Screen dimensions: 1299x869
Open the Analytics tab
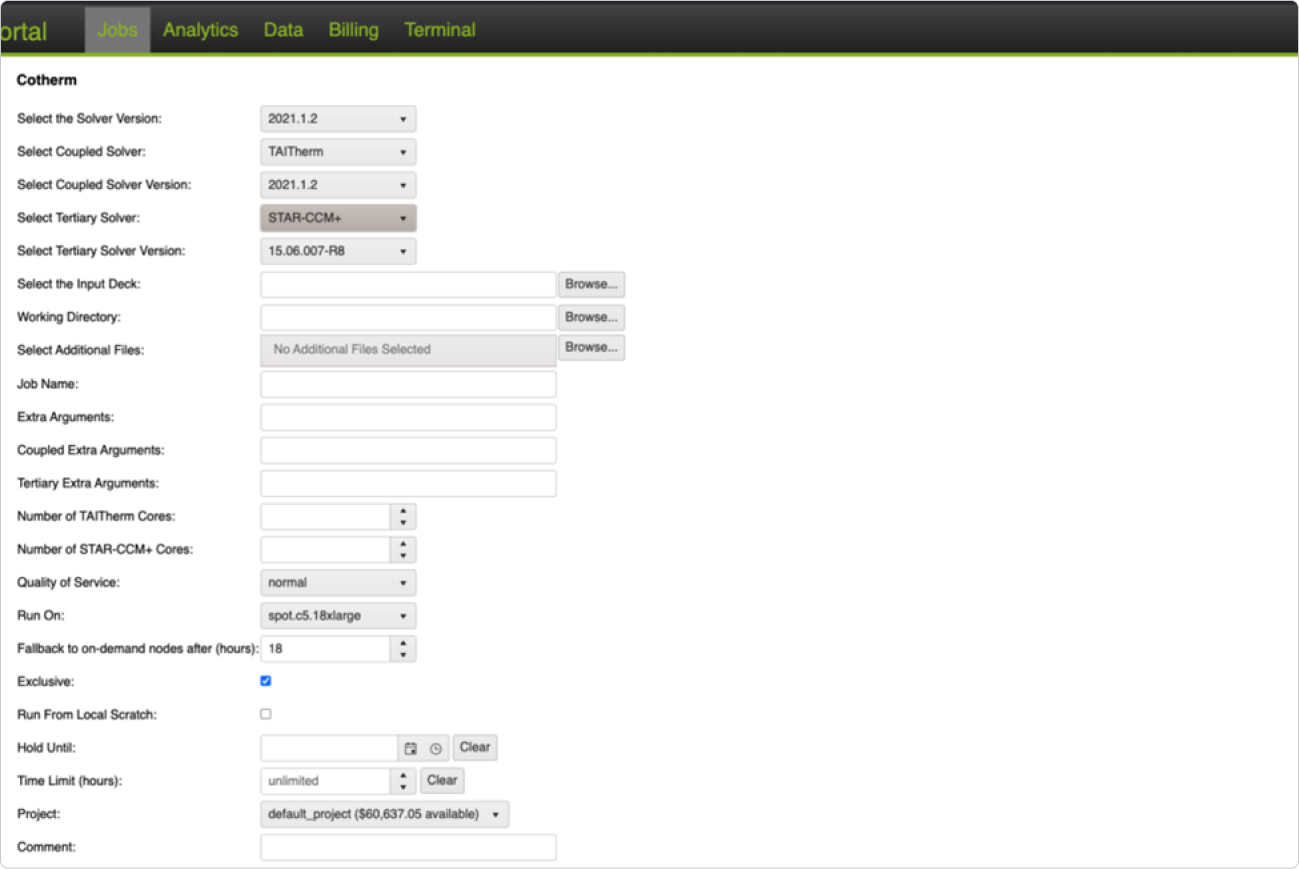tap(200, 30)
